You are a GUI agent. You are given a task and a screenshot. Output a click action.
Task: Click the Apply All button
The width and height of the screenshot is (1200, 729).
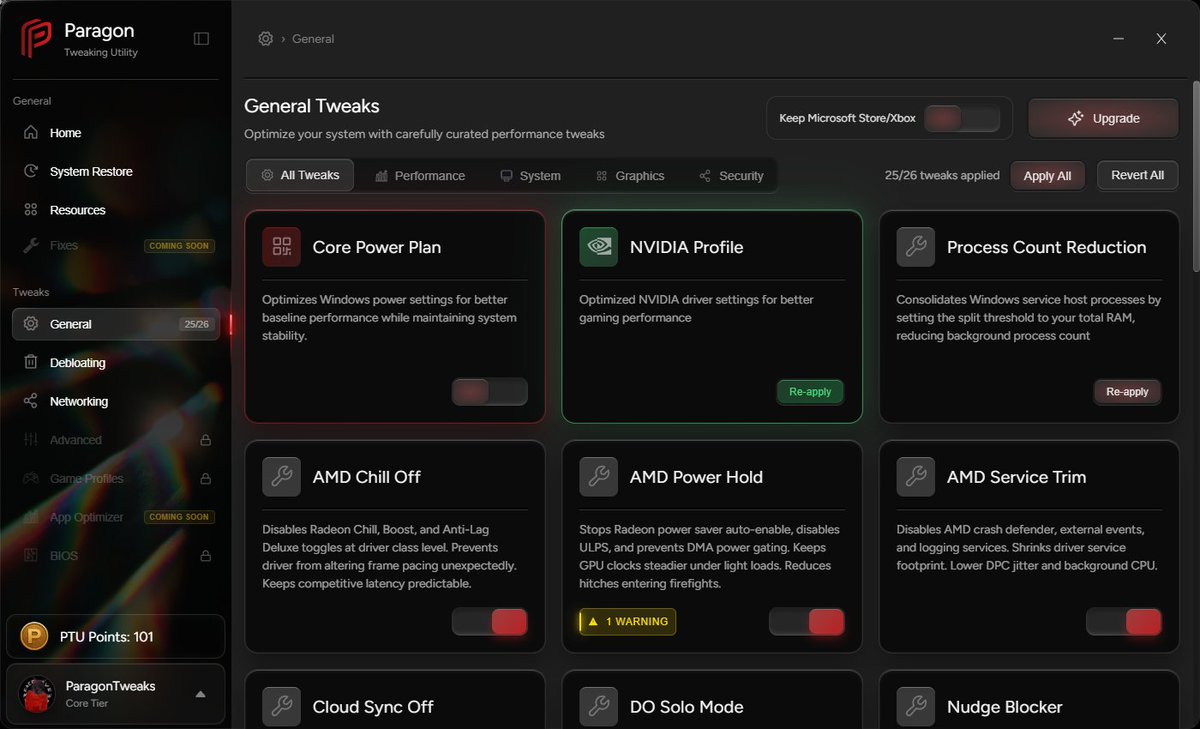(1047, 175)
